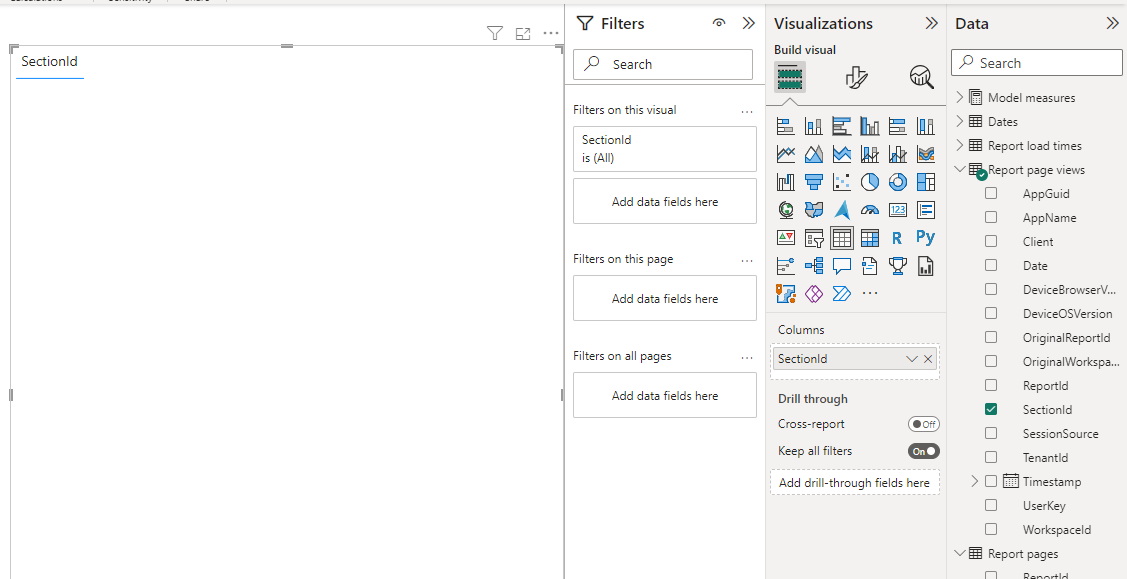Collapse the Report pages table

click(x=960, y=553)
